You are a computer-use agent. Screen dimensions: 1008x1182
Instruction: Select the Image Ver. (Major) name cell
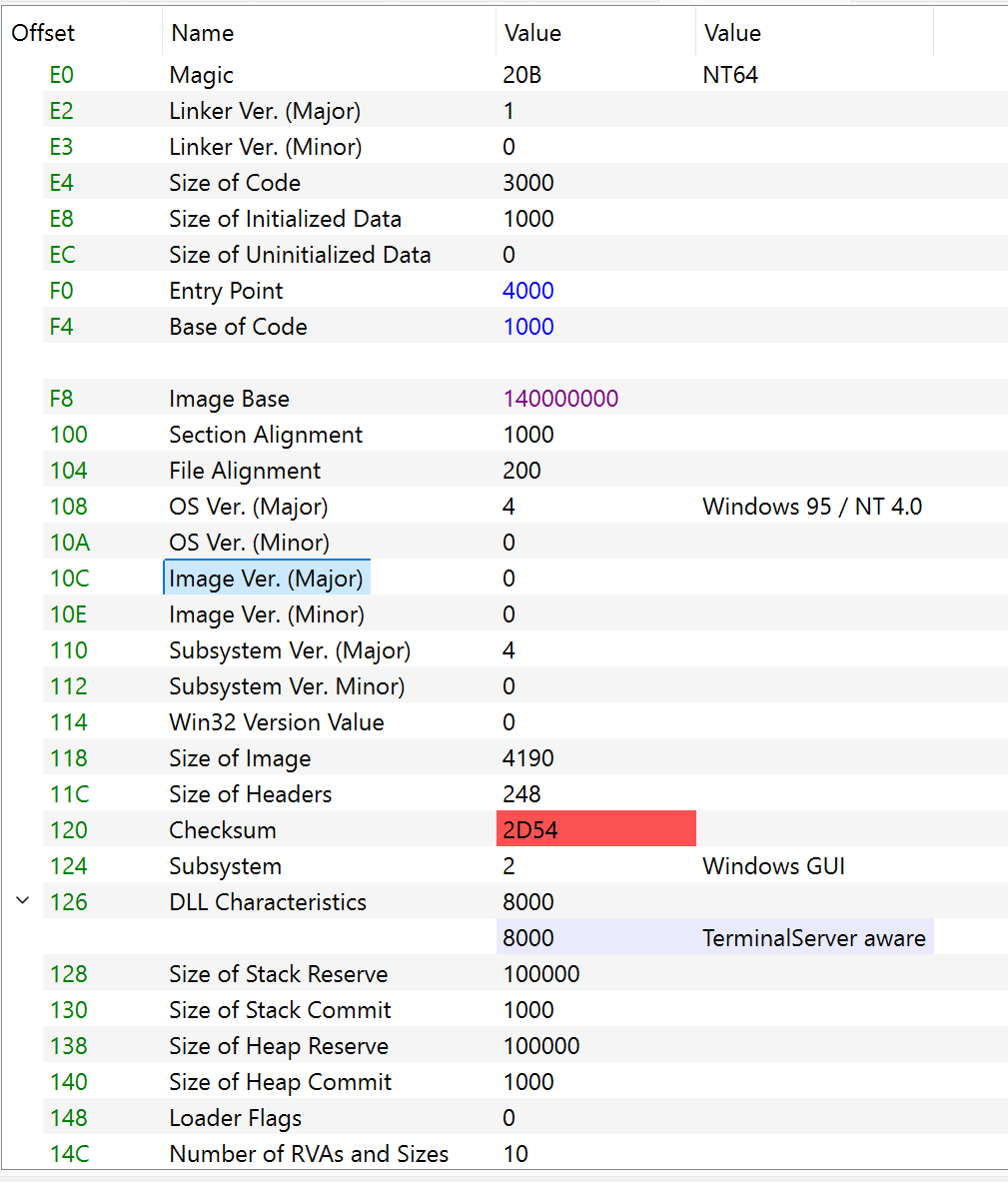tap(266, 579)
